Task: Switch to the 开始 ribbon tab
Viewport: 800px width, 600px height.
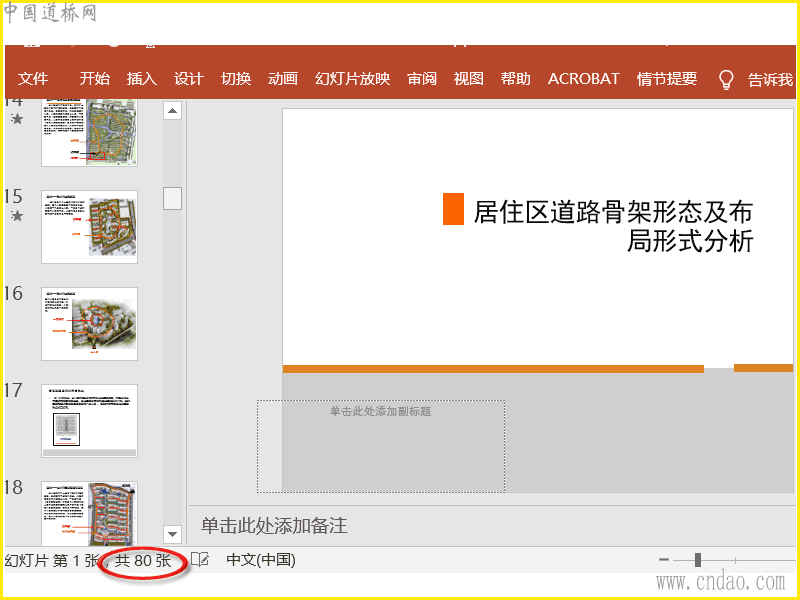Action: (x=94, y=79)
